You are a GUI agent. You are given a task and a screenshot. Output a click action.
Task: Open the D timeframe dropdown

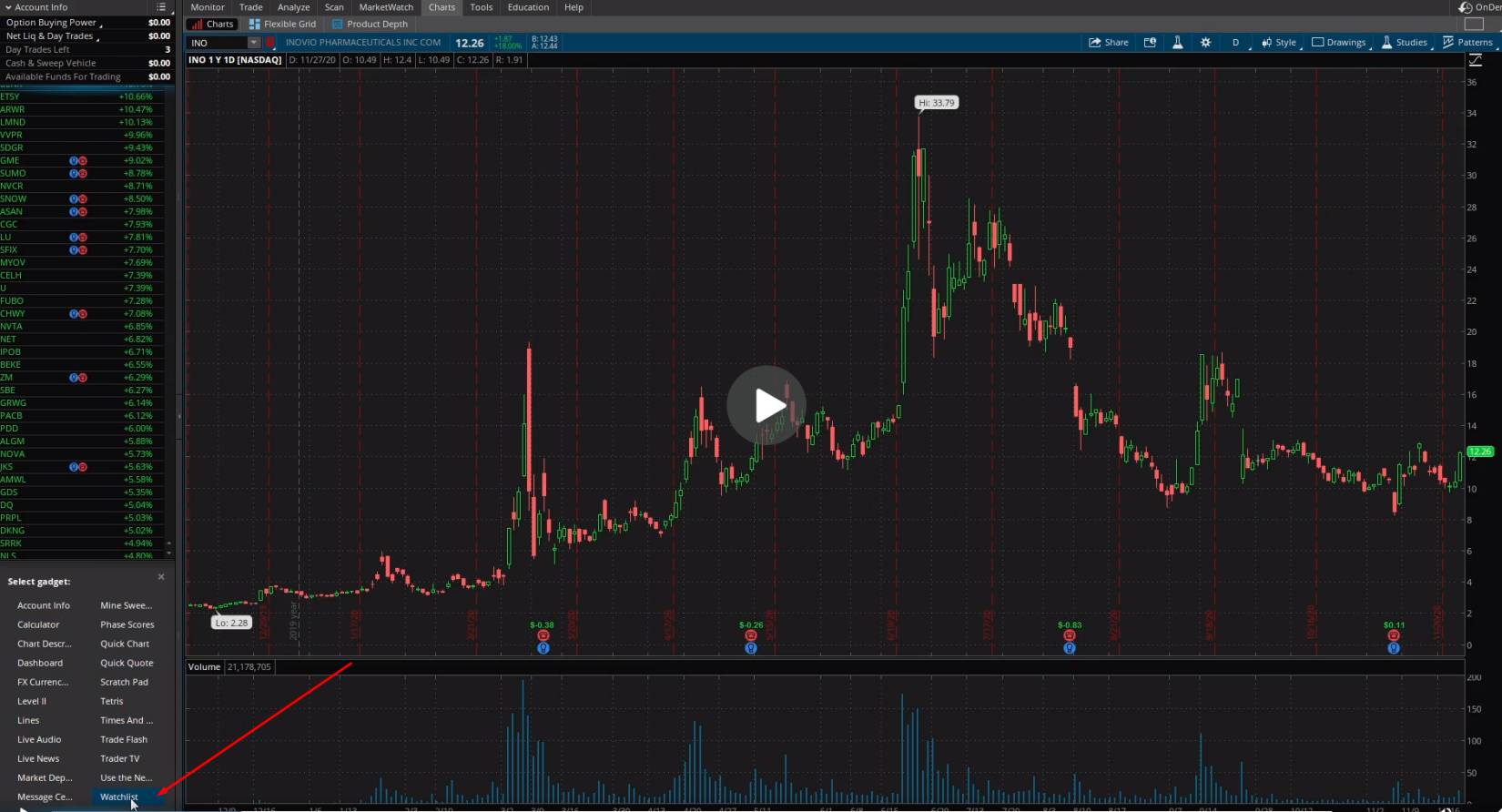[1235, 43]
